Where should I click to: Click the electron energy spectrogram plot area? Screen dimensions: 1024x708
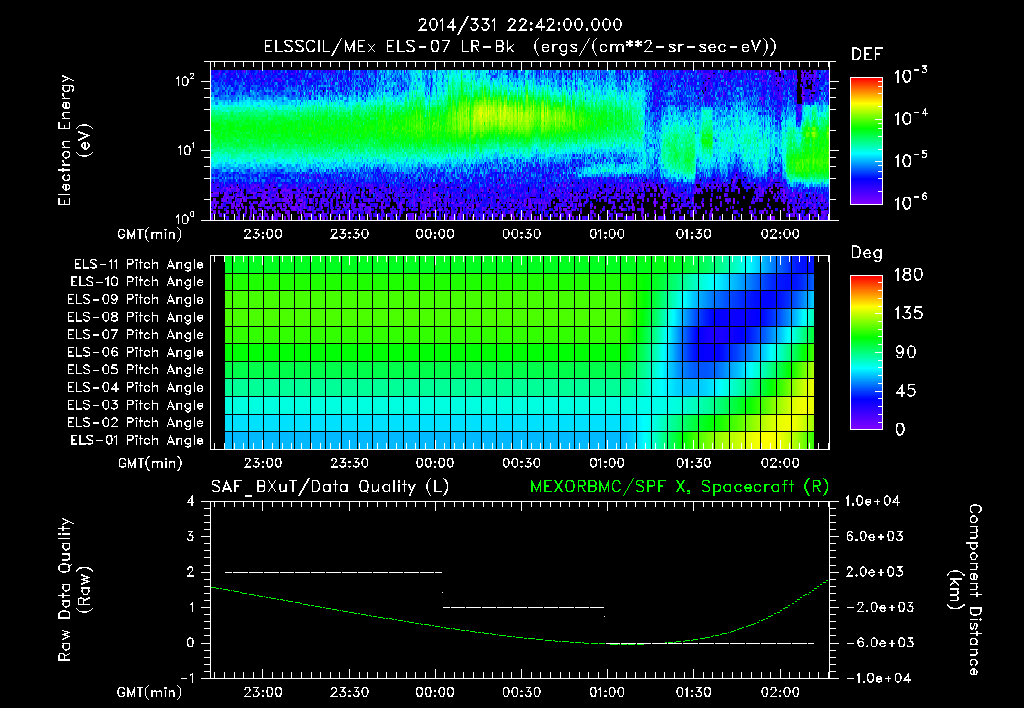(x=520, y=144)
